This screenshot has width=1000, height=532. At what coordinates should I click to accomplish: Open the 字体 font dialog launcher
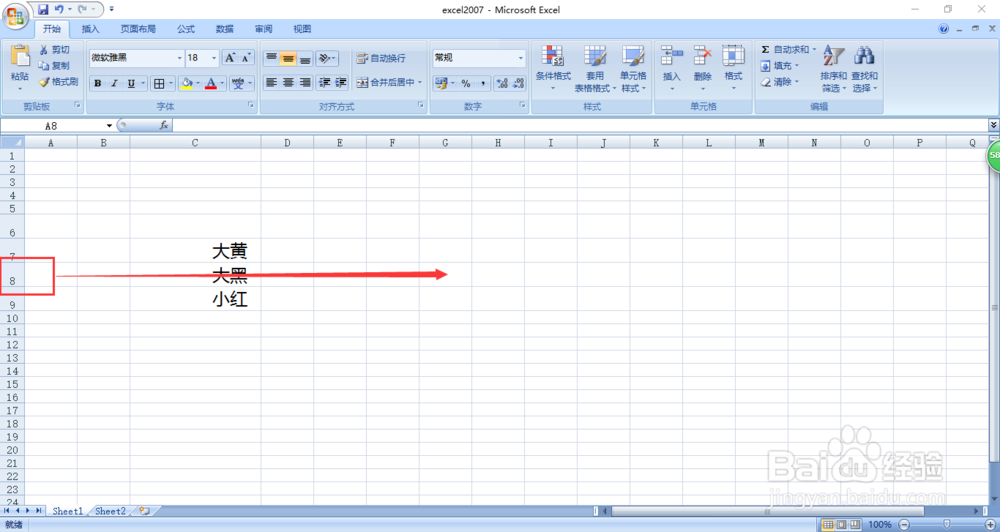point(251,105)
